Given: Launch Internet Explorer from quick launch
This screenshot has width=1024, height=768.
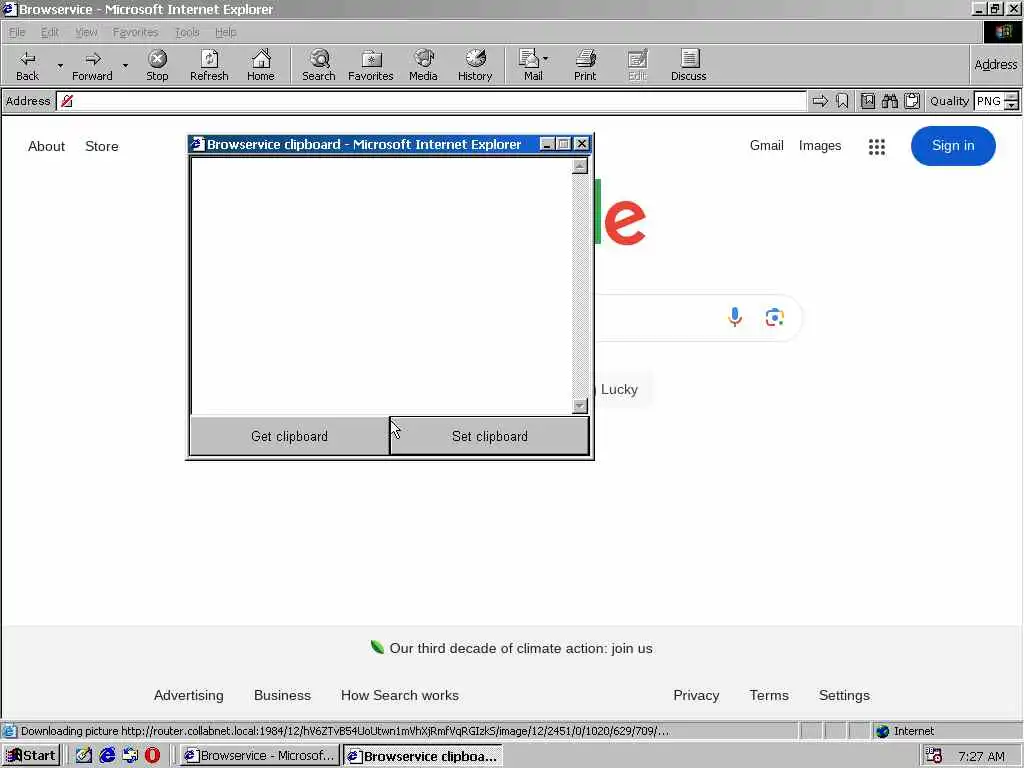Looking at the screenshot, I should 107,756.
